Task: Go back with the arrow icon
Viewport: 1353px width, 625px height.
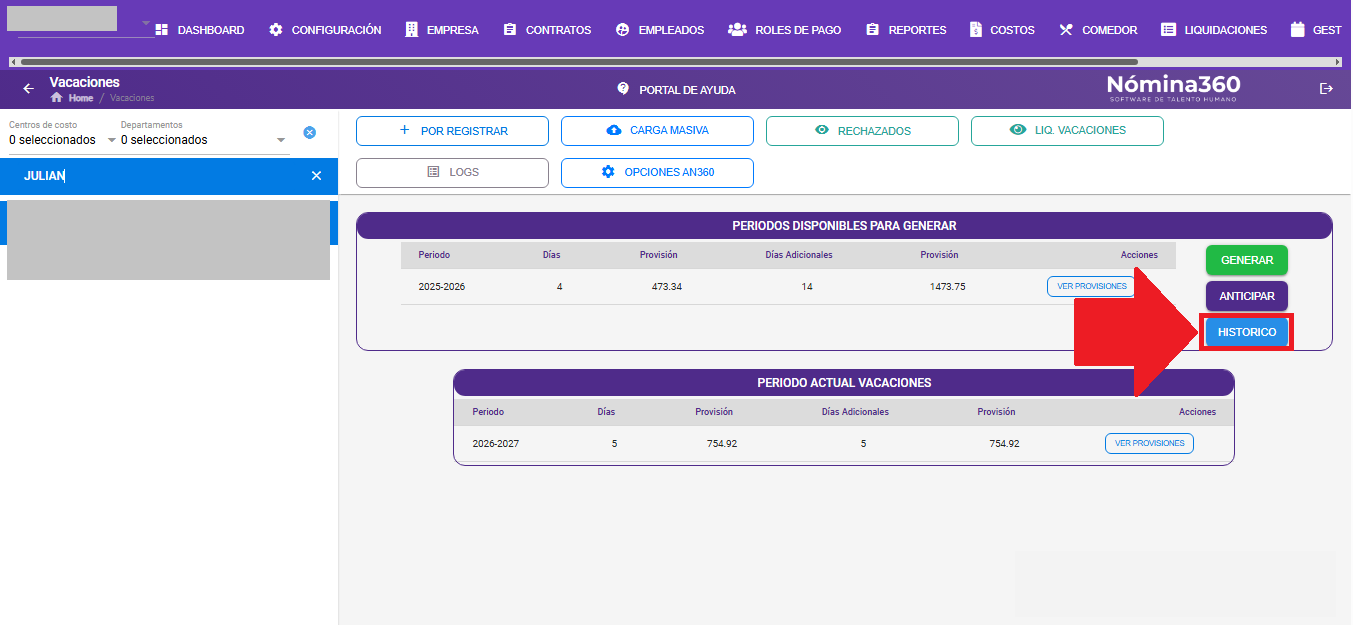Action: point(28,89)
